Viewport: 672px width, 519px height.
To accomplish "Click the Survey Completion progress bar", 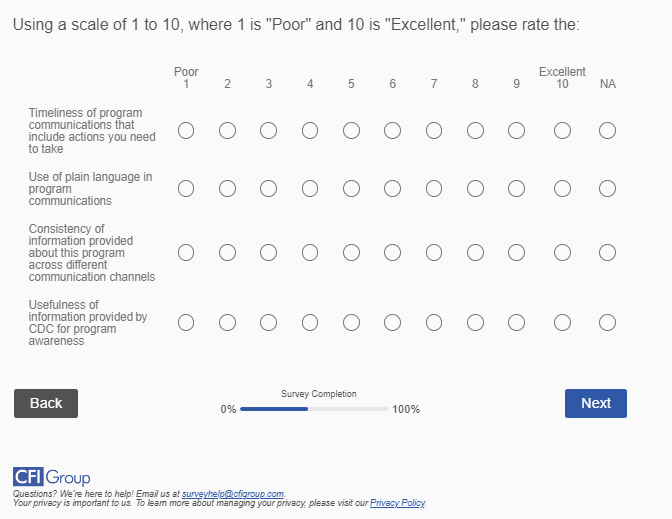I will tap(314, 409).
